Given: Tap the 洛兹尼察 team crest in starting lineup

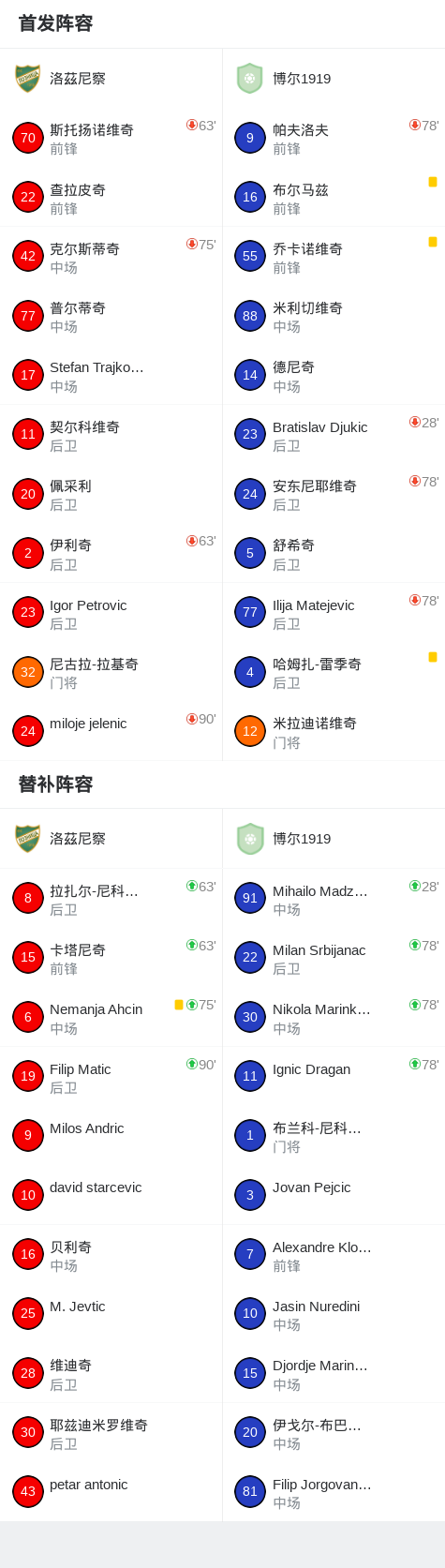Looking at the screenshot, I should coord(27,79).
